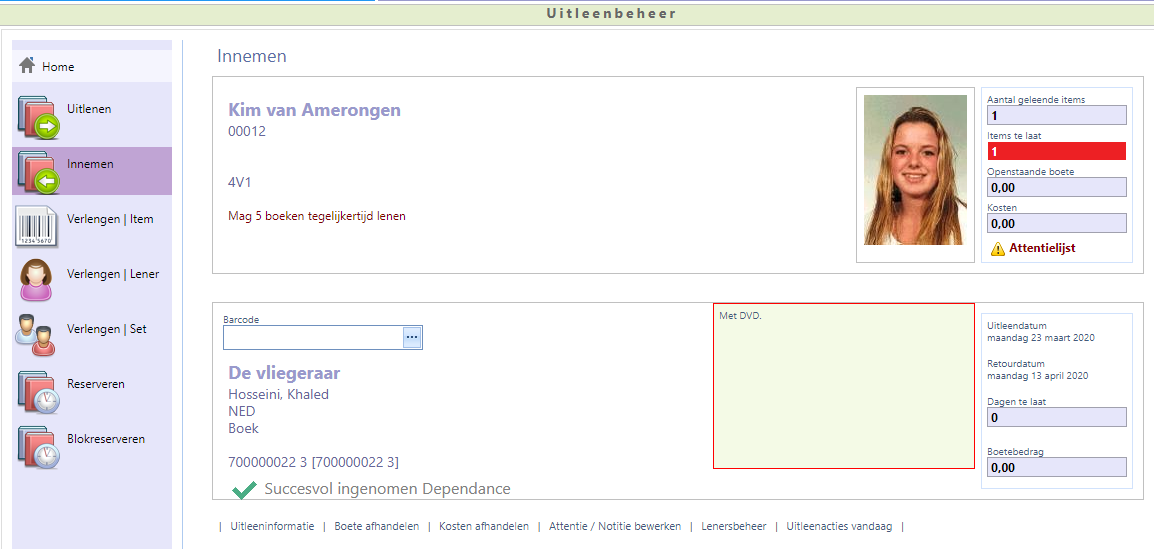Click the yellow Attentielijst warning icon
Screen dimensions: 1154x549
998,249
